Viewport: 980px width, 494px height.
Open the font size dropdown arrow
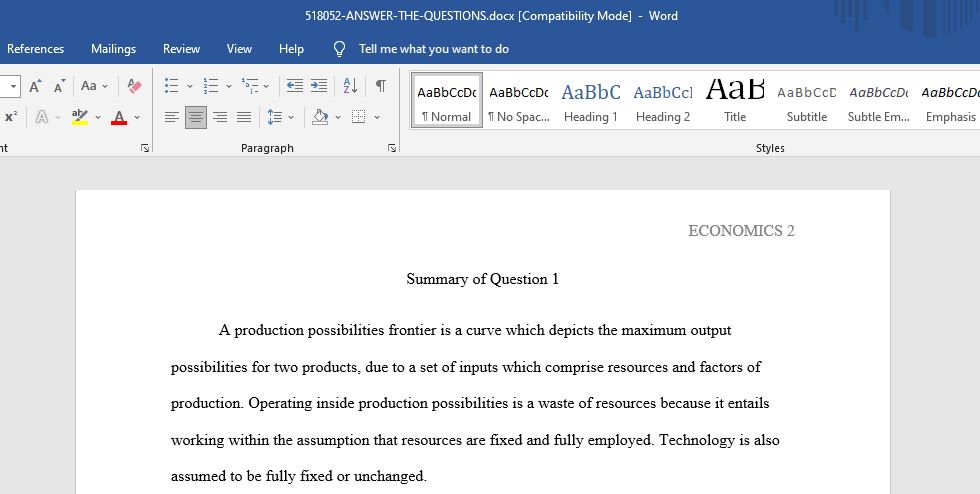[x=14, y=86]
